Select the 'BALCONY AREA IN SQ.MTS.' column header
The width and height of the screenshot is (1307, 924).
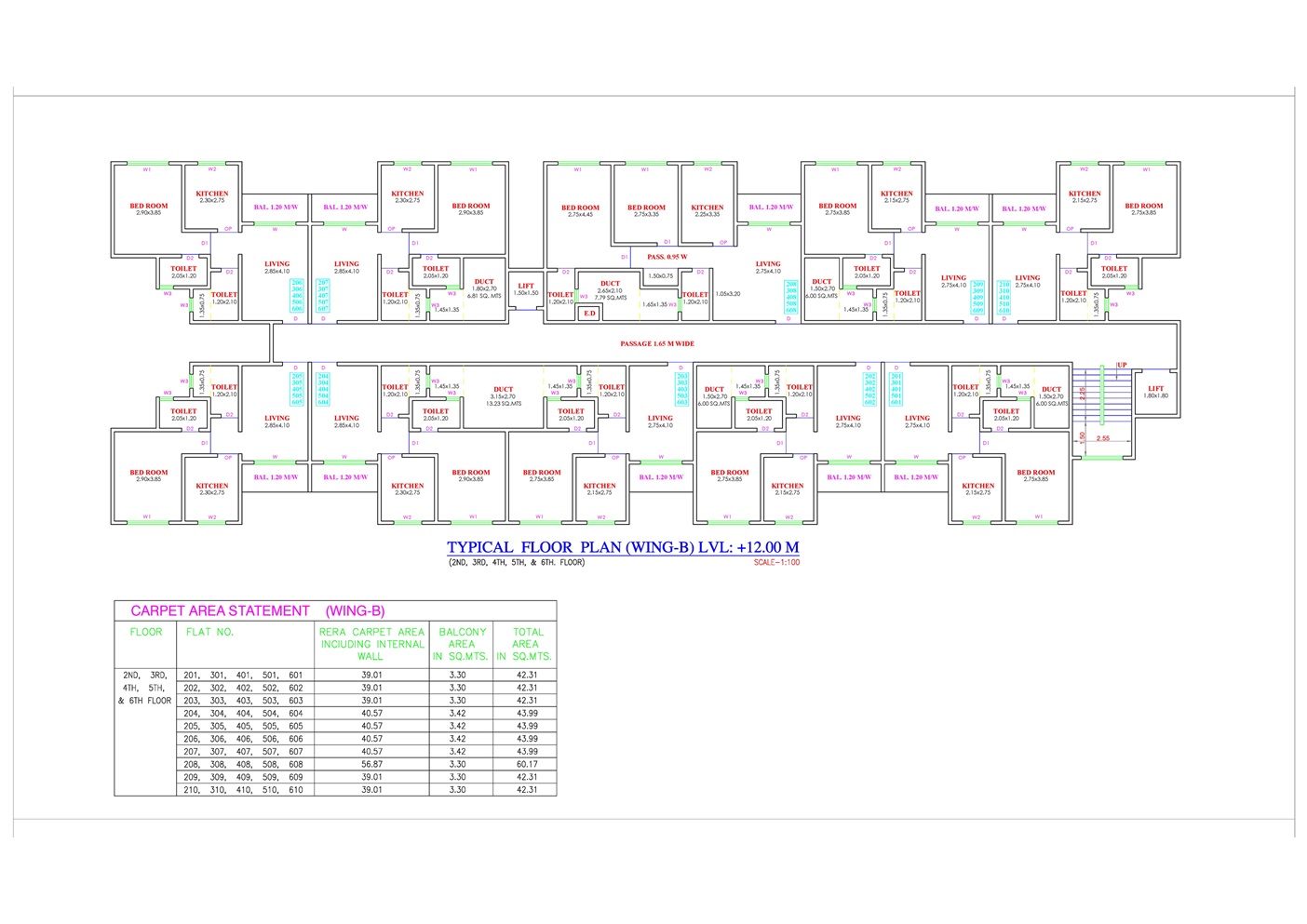[x=461, y=644]
